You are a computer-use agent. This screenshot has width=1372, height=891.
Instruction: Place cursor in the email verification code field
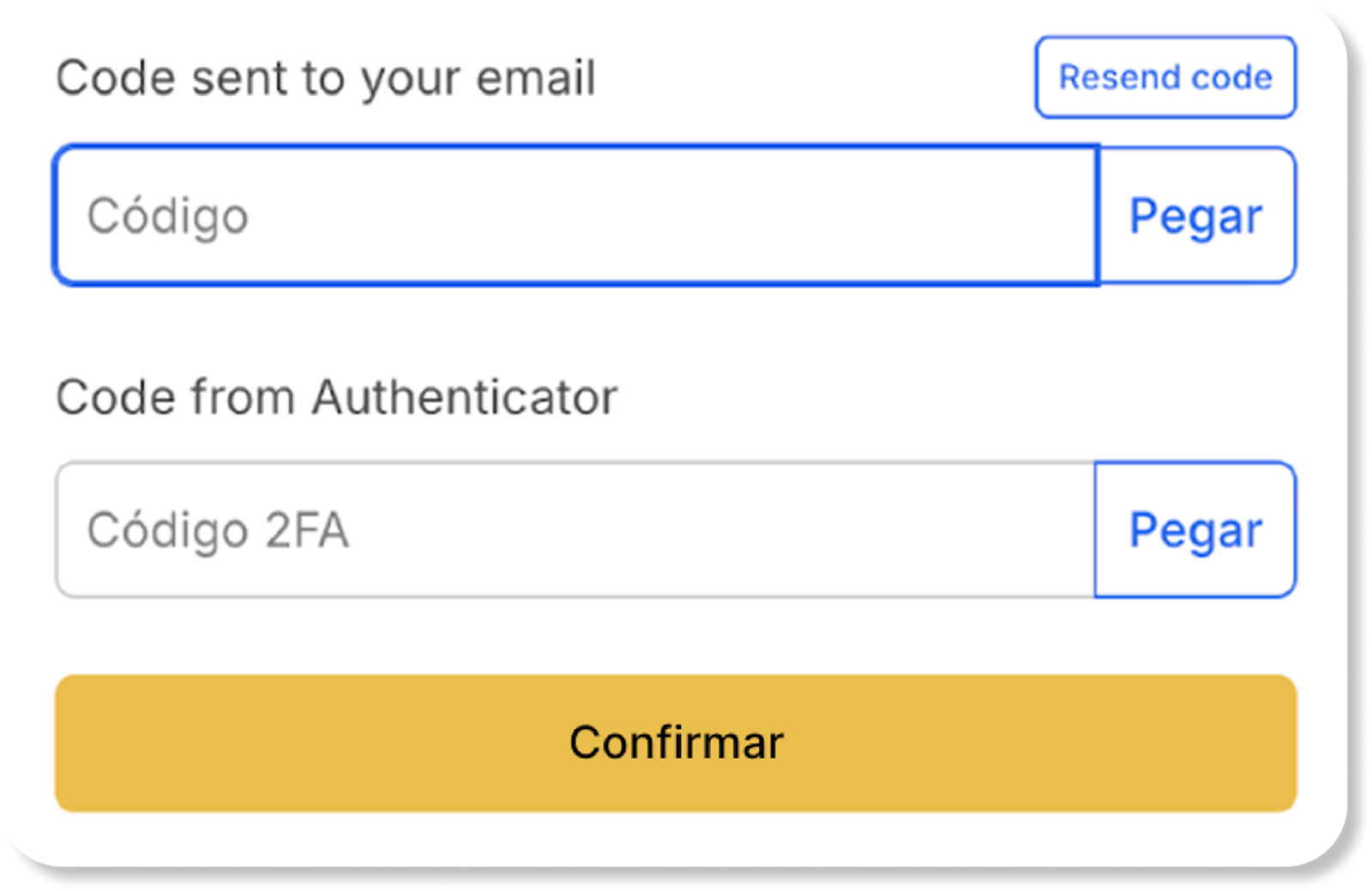click(x=575, y=215)
